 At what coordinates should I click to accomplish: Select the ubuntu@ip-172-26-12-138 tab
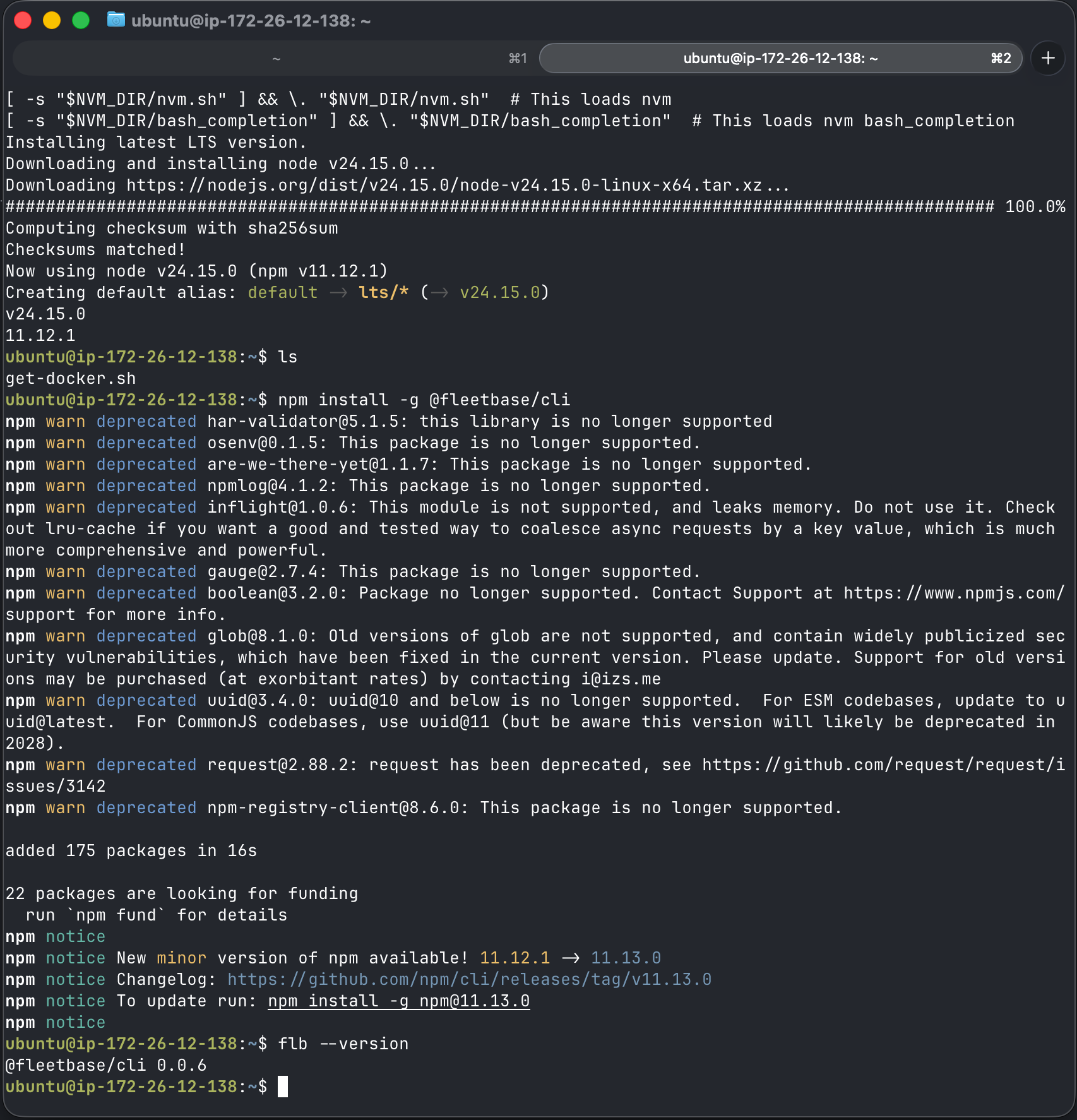pyautogui.click(x=781, y=58)
